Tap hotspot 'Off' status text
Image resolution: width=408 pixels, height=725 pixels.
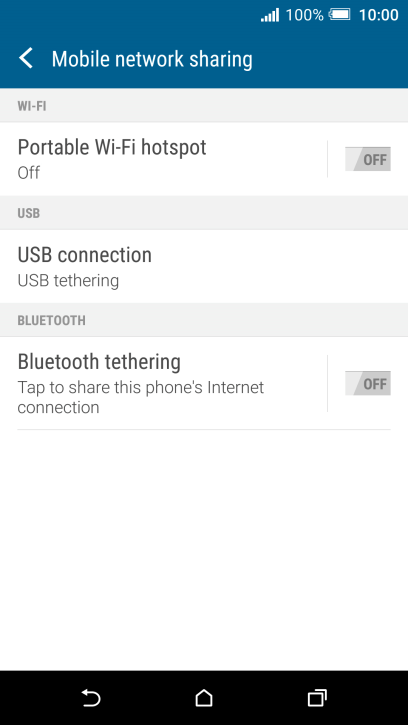(29, 173)
